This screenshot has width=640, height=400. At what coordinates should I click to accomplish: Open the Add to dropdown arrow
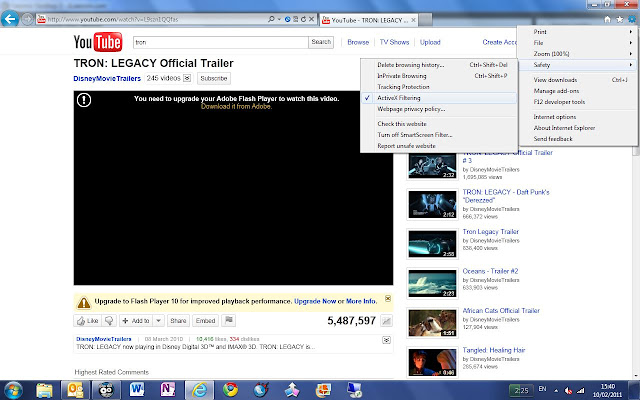(x=159, y=320)
